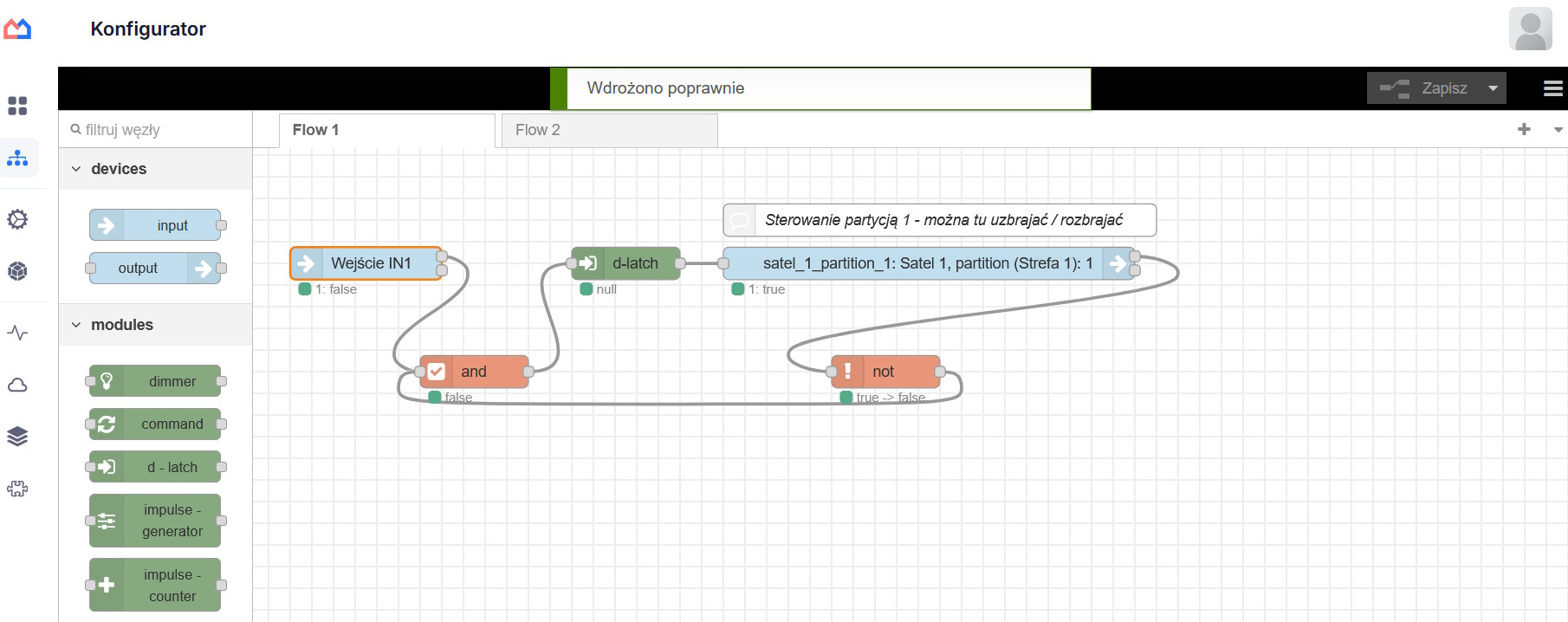Select the and node on canvas

474,372
